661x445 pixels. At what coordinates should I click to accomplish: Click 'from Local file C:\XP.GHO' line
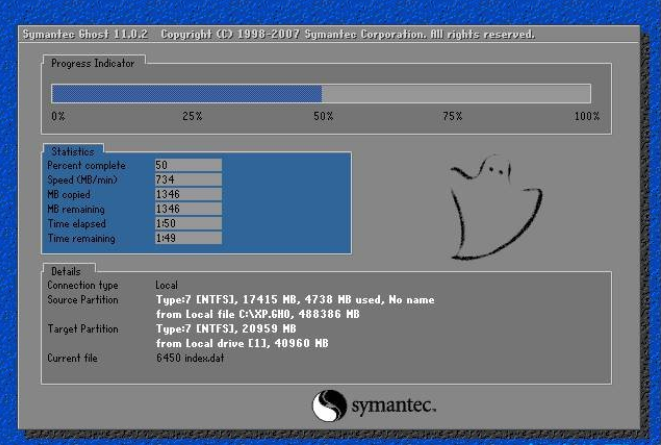point(258,314)
